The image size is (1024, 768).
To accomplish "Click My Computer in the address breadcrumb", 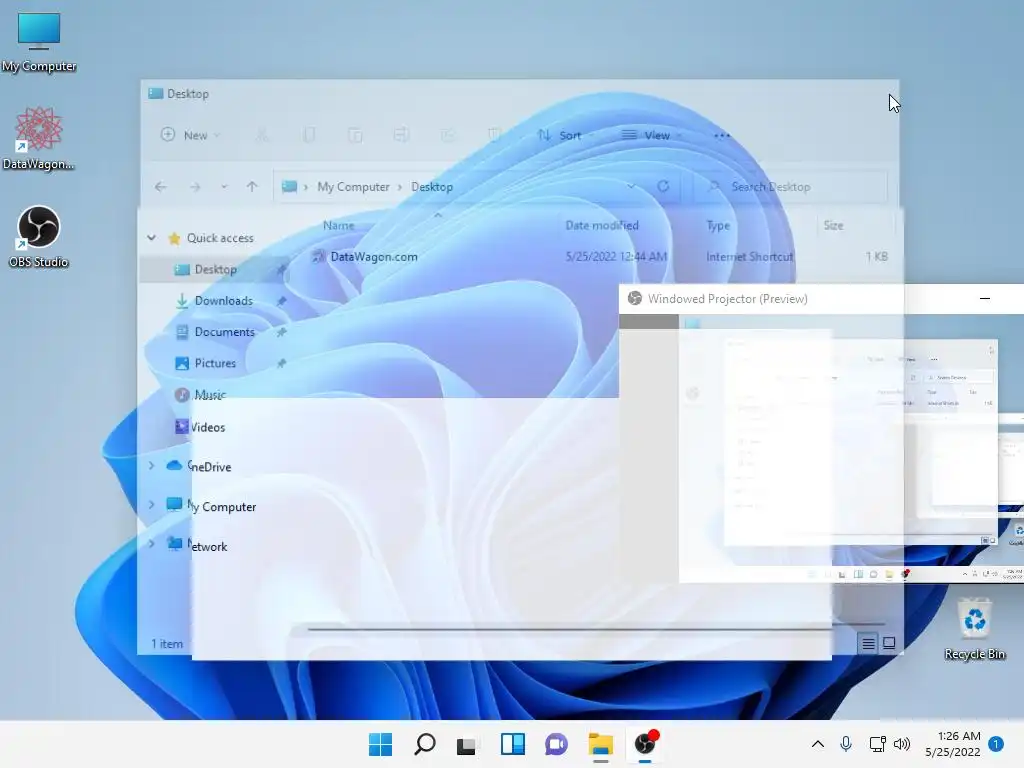I will click(x=353, y=187).
